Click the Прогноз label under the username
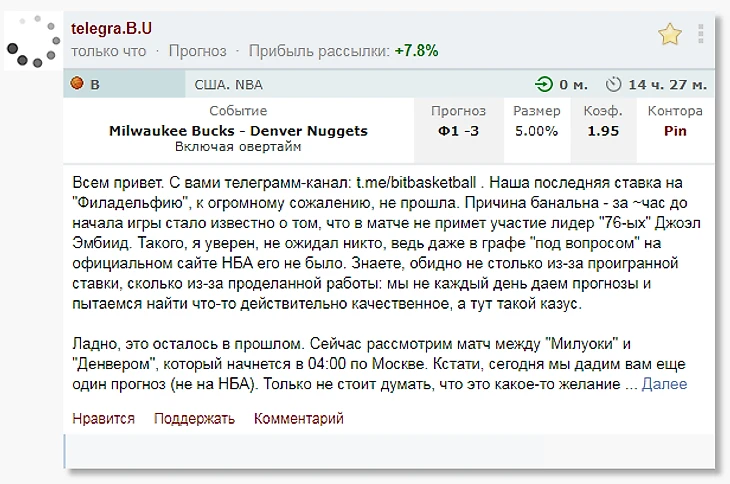 [197, 51]
